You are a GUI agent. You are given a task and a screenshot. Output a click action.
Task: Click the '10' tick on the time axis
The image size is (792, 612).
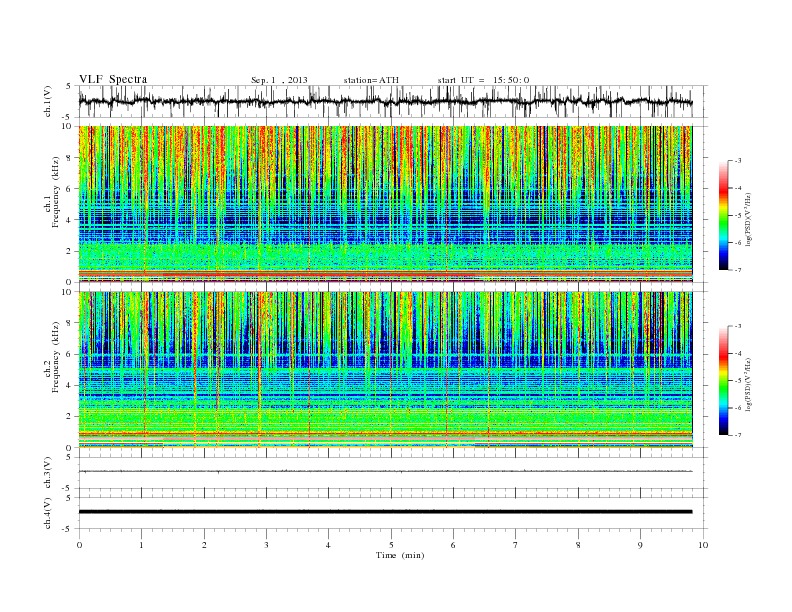click(x=703, y=545)
